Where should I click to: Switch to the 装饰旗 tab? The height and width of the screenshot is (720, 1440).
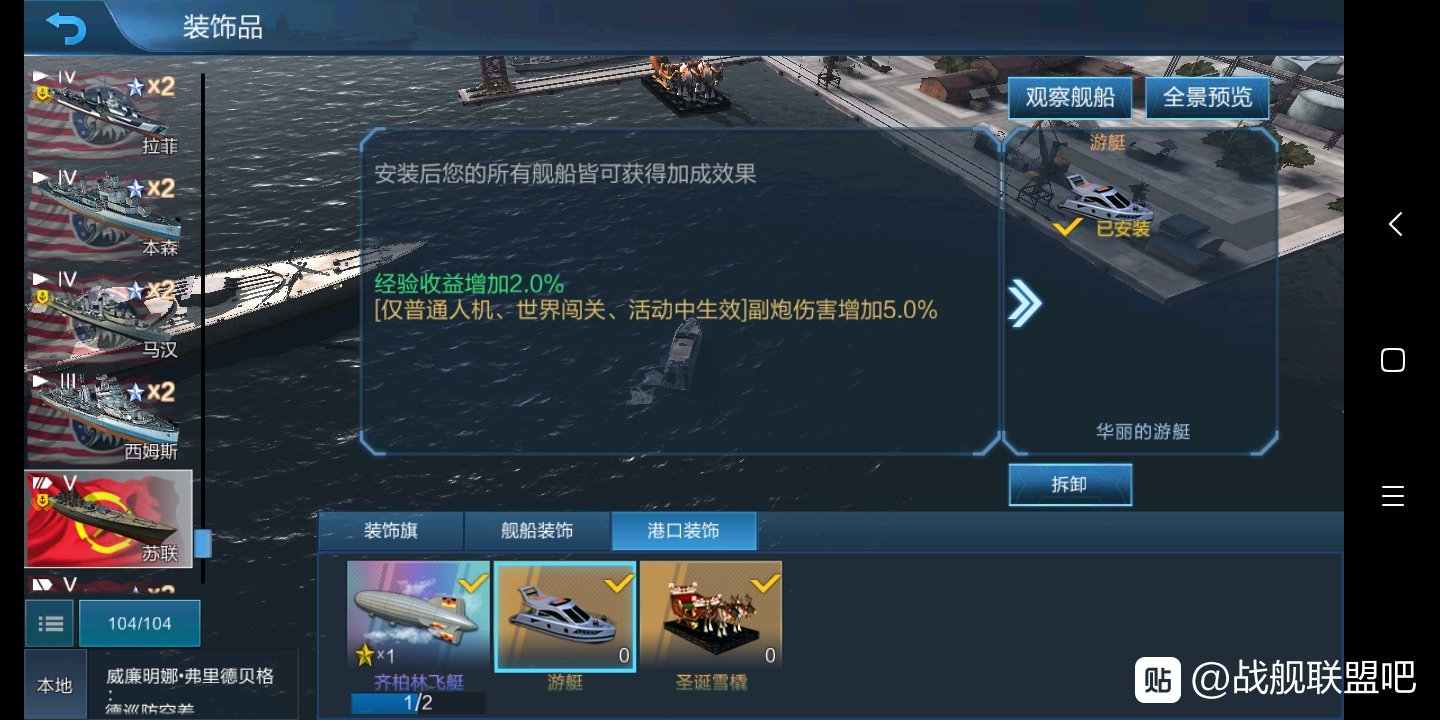click(391, 531)
